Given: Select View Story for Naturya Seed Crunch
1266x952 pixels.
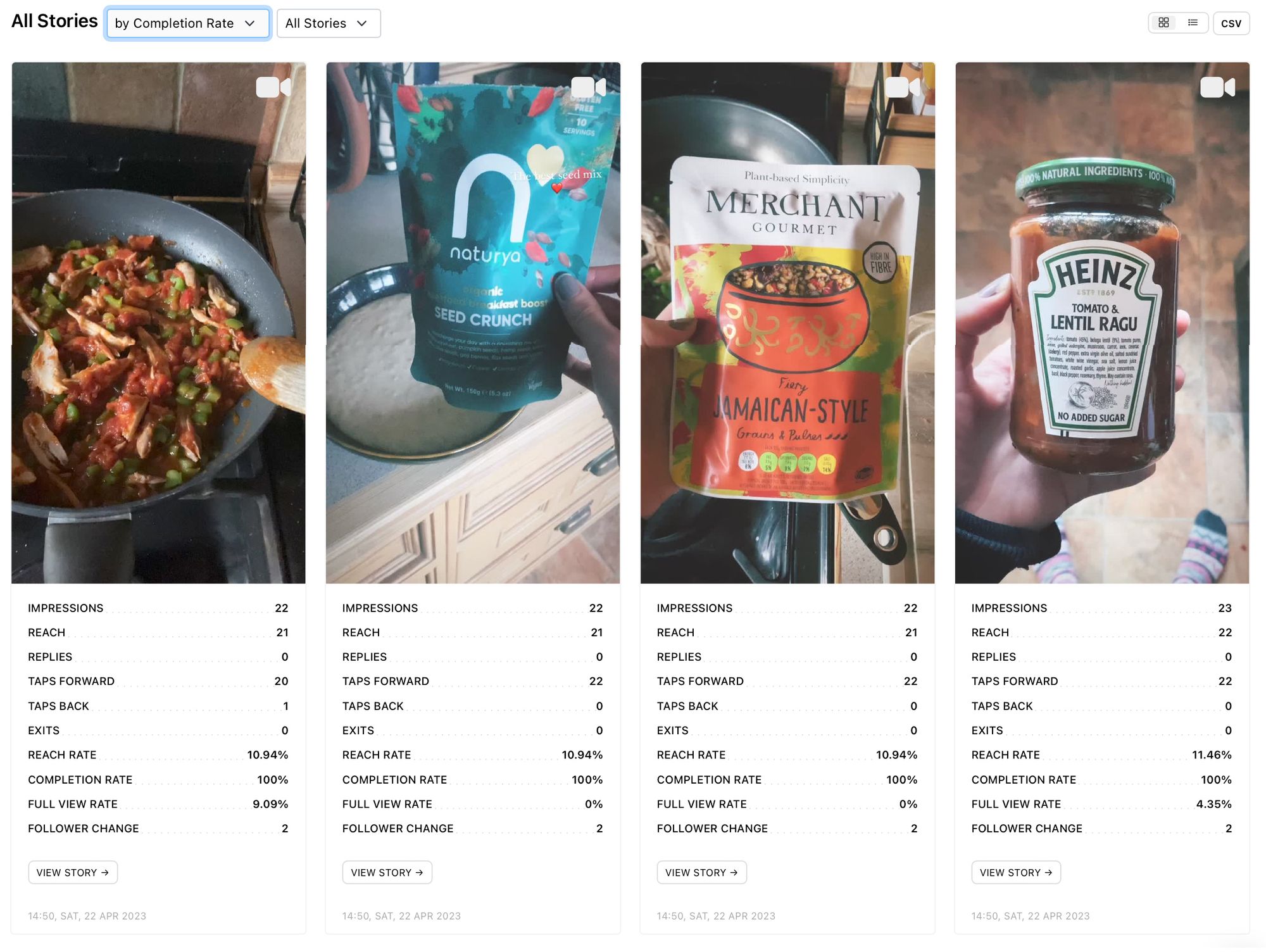Looking at the screenshot, I should (x=387, y=872).
